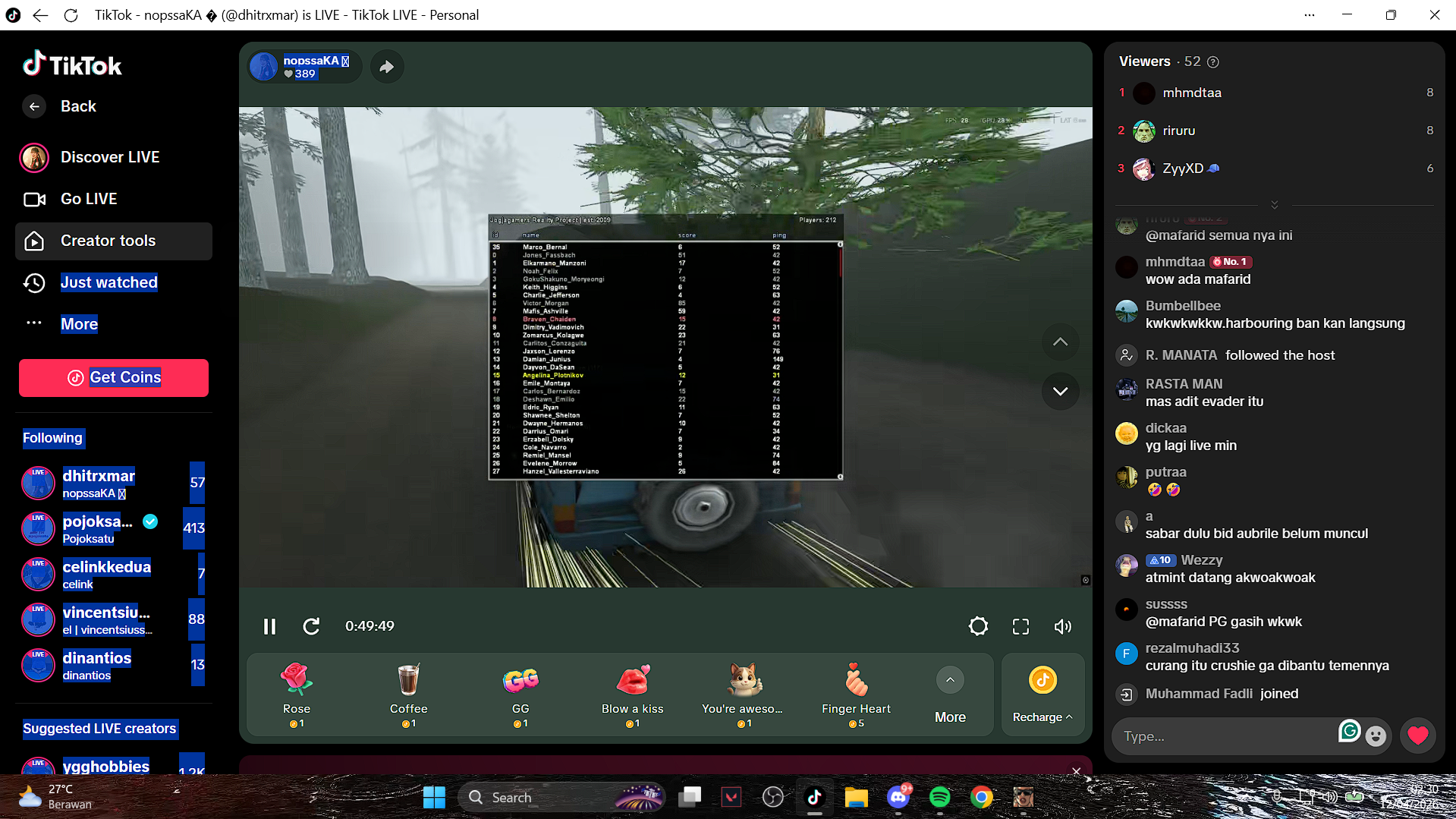
Task: Click the chat Type... input field
Action: click(x=1225, y=736)
